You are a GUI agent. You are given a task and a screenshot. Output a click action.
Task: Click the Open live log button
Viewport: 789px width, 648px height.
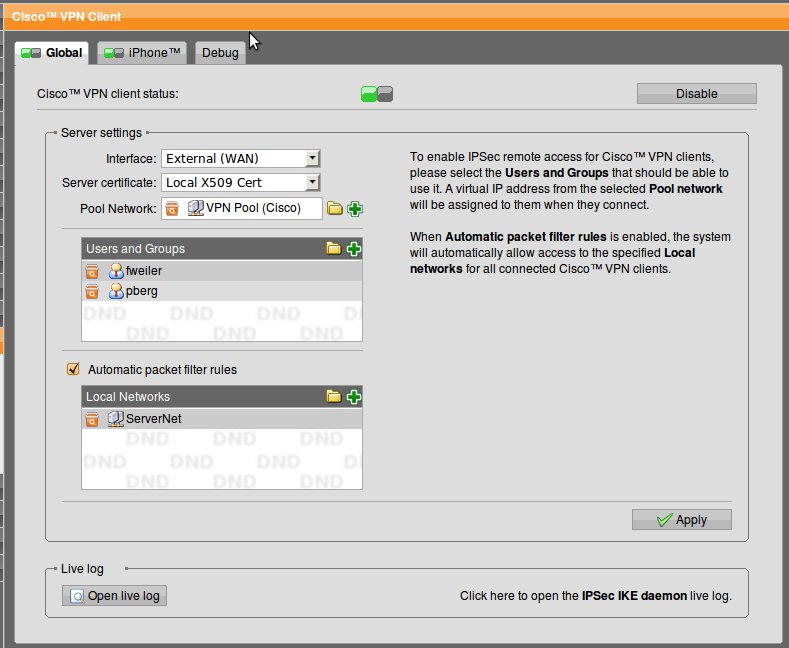click(114, 596)
